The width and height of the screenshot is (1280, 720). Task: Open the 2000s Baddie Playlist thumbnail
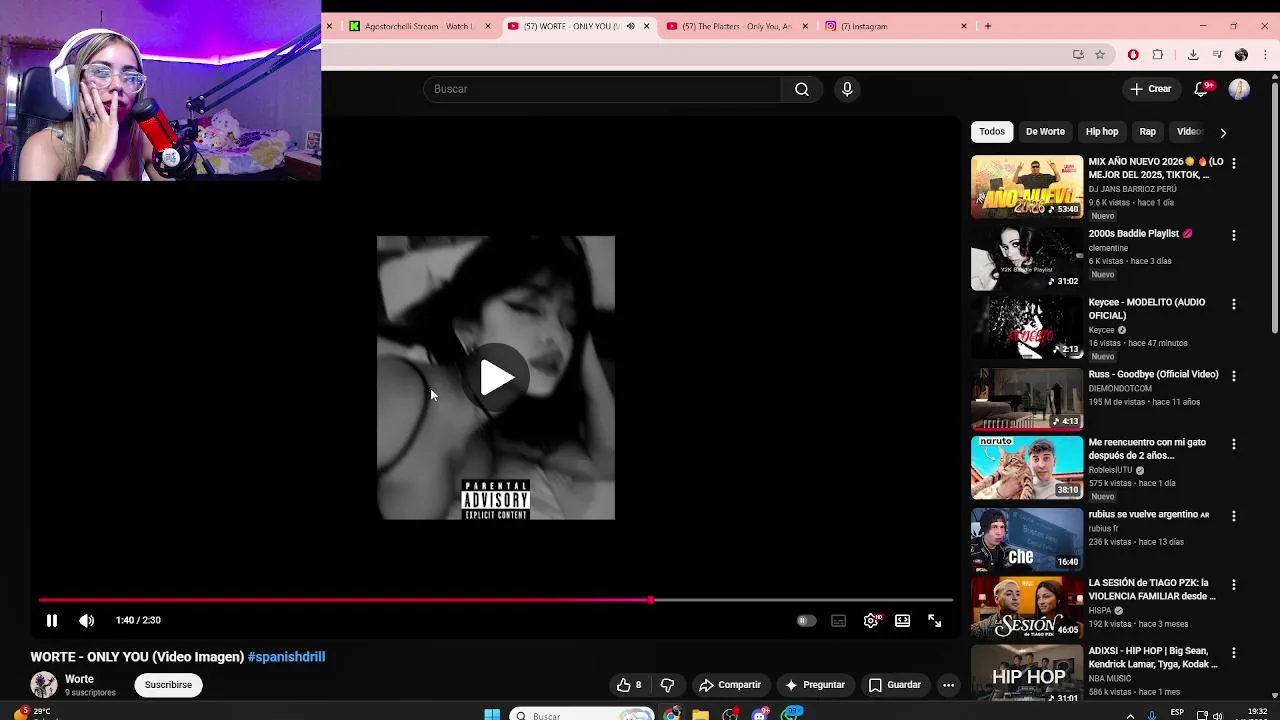click(x=1027, y=259)
